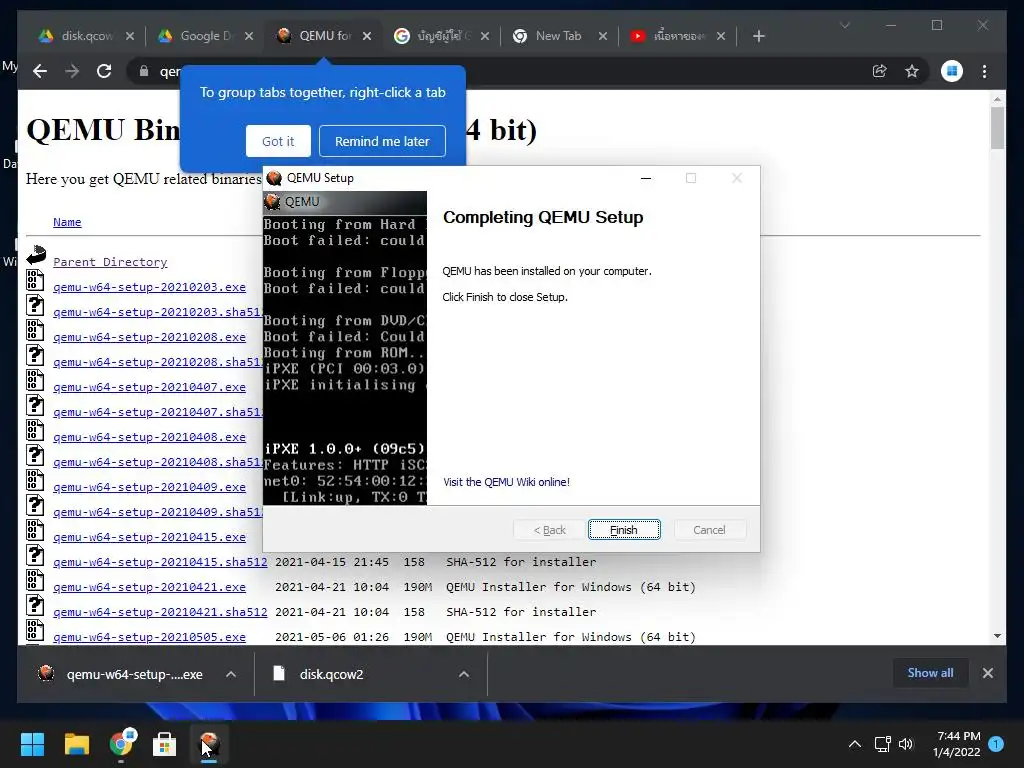1024x768 pixels.
Task: Click unknown file icon beside 20210421.sha512
Action: (35, 605)
